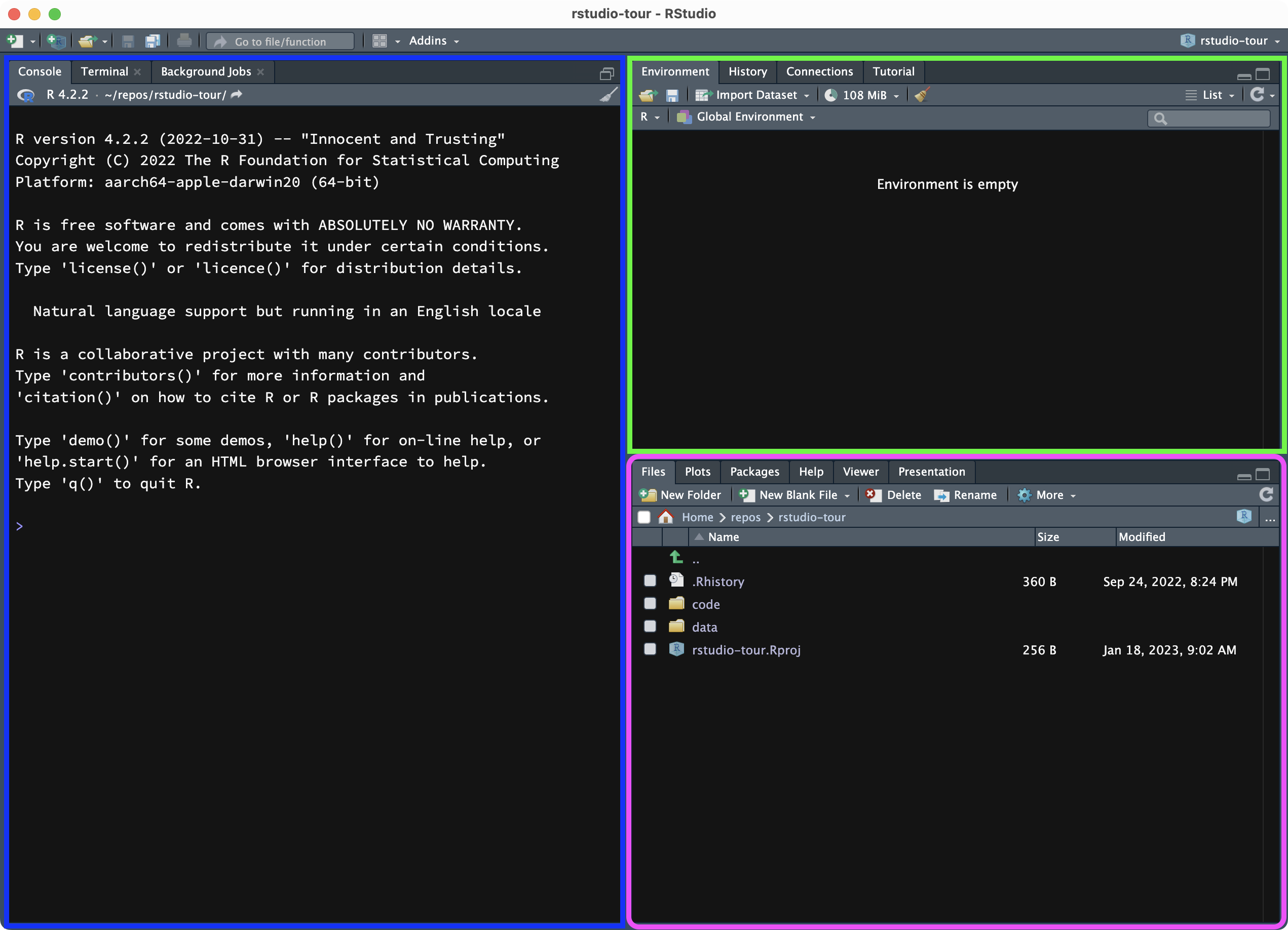Click the Go to file/function search box
Image resolution: width=1288 pixels, height=930 pixels.
pos(281,42)
